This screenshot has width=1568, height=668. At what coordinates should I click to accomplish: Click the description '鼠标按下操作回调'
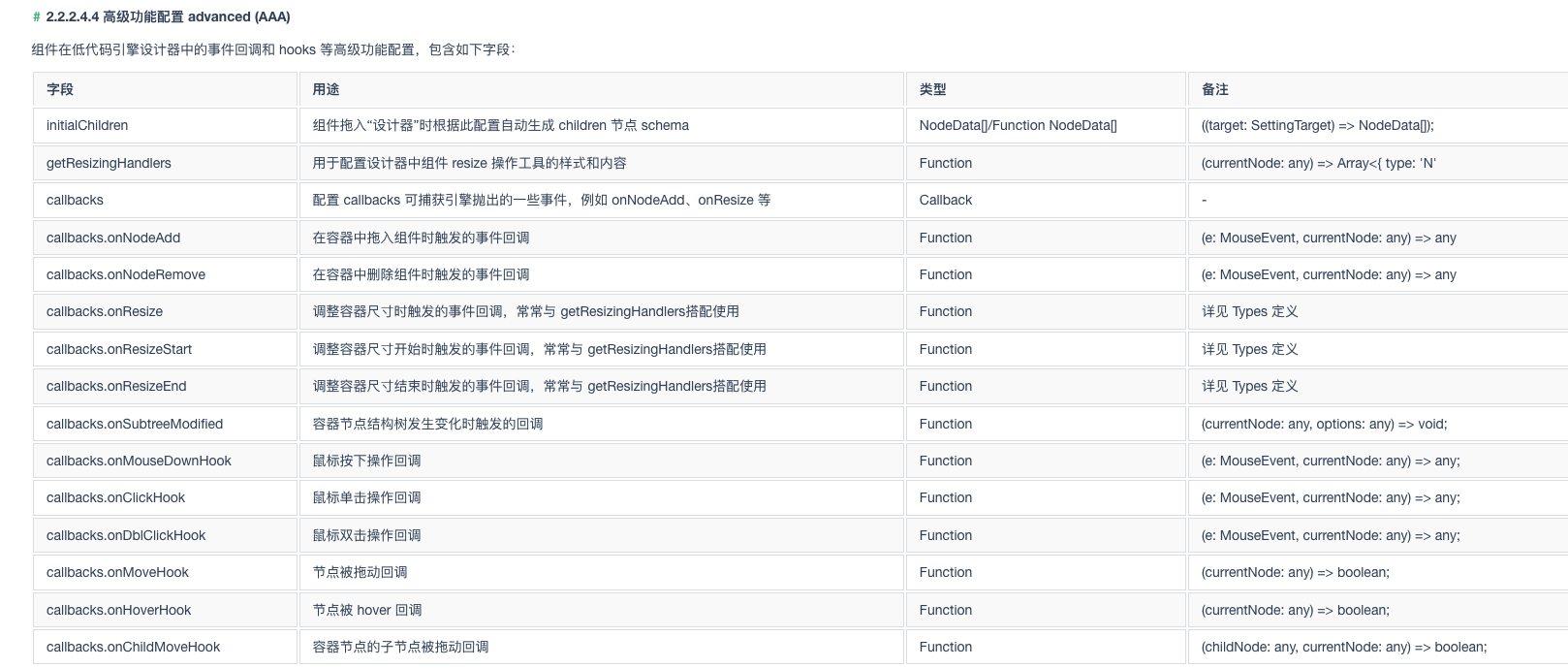[366, 461]
